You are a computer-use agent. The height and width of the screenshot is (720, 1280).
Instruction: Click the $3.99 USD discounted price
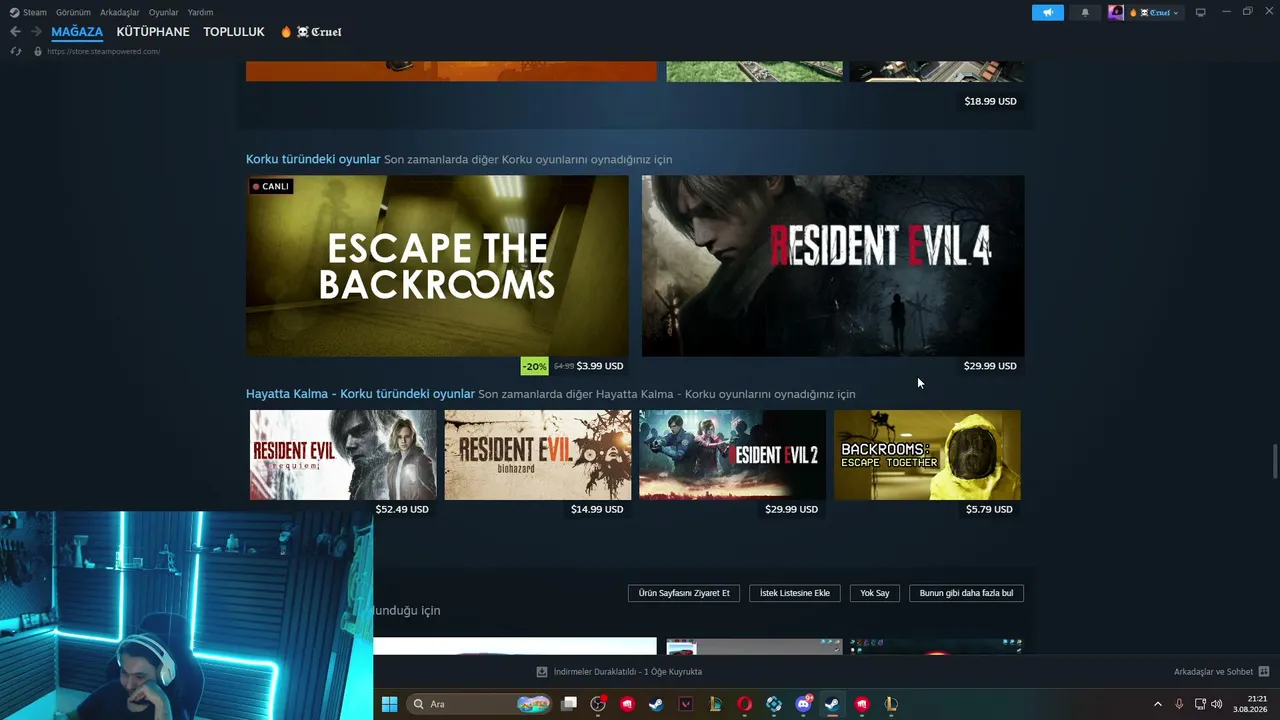(x=600, y=366)
